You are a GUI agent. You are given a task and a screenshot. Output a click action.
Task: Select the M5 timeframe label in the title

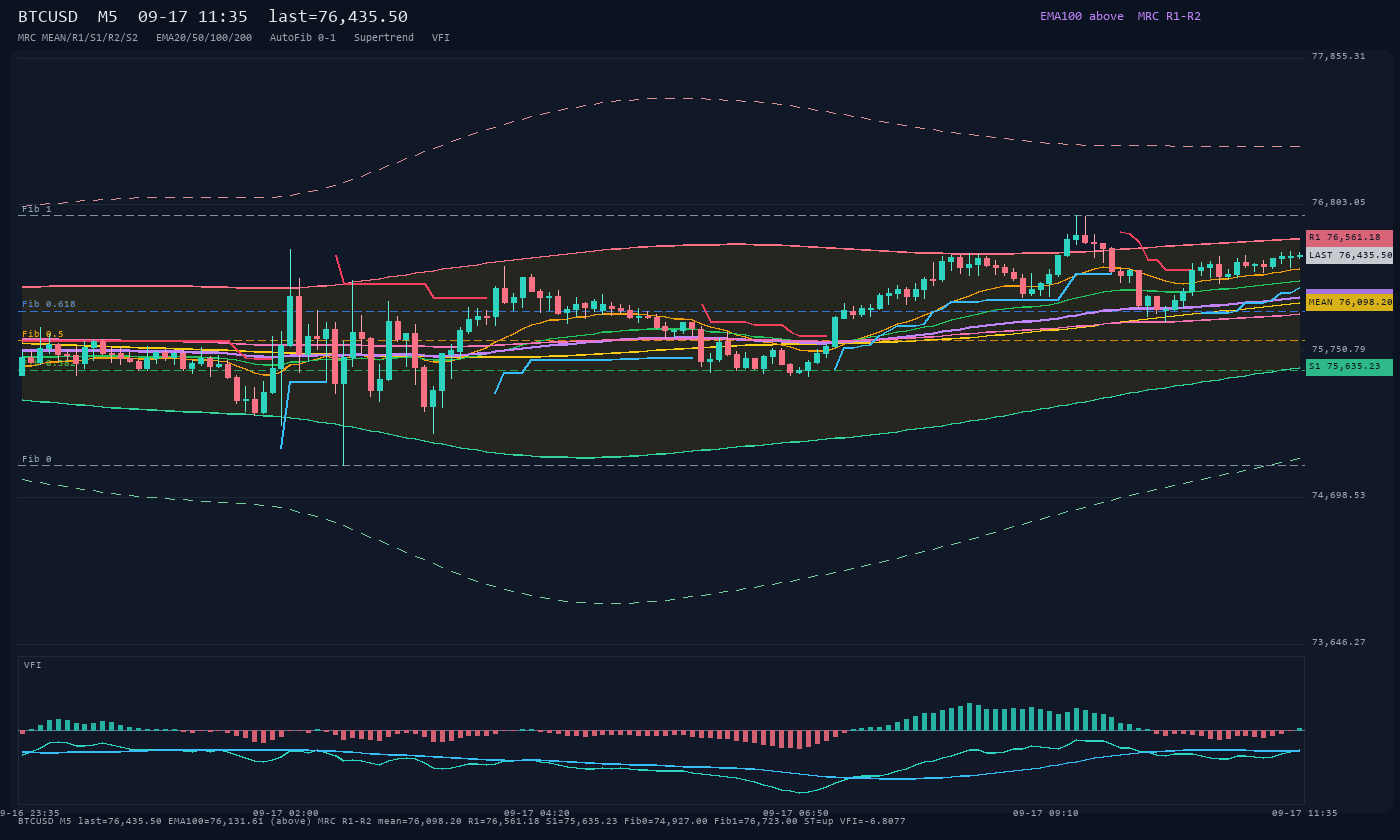click(108, 16)
